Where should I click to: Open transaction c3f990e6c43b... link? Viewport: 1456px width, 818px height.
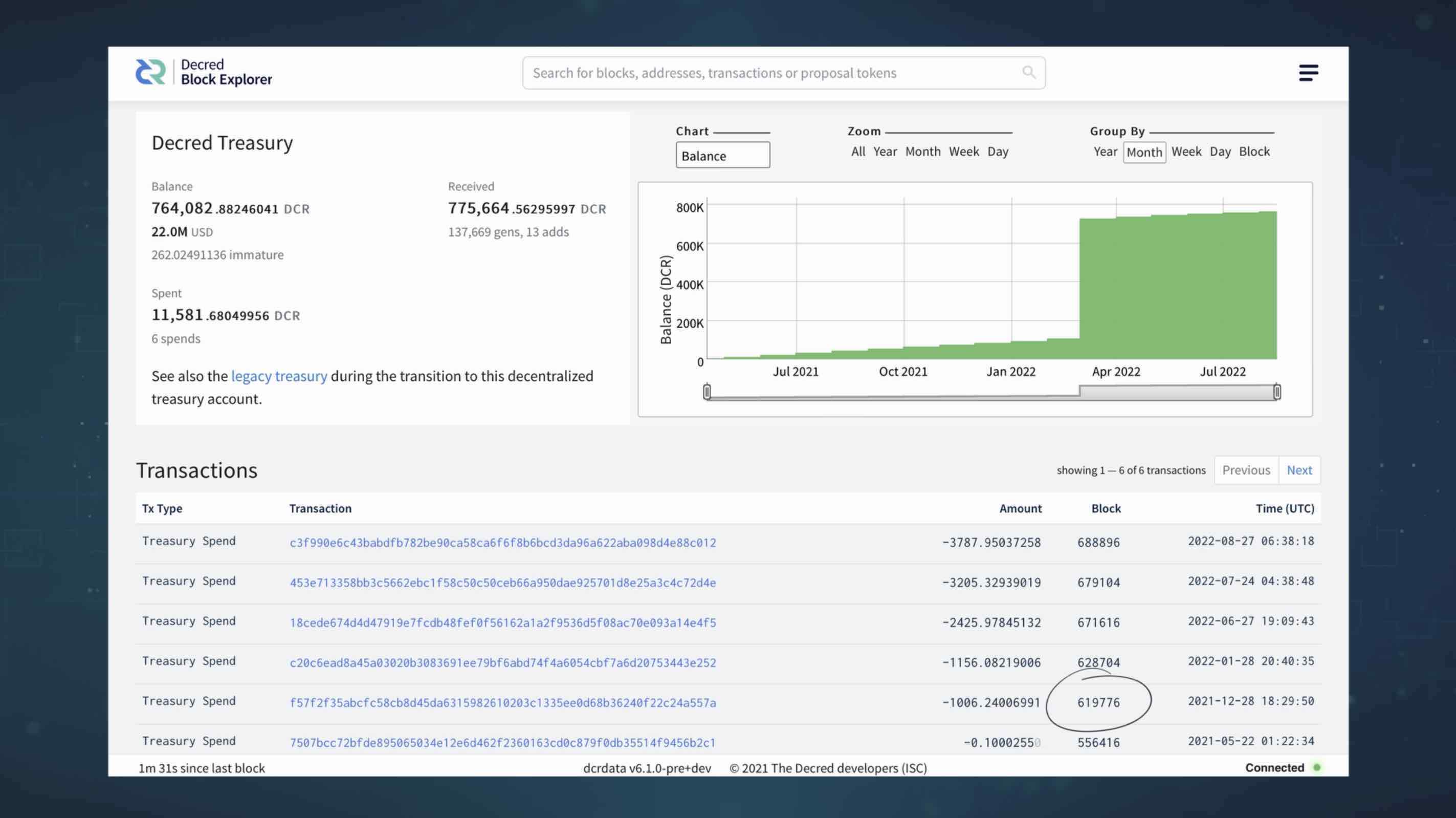(x=502, y=543)
